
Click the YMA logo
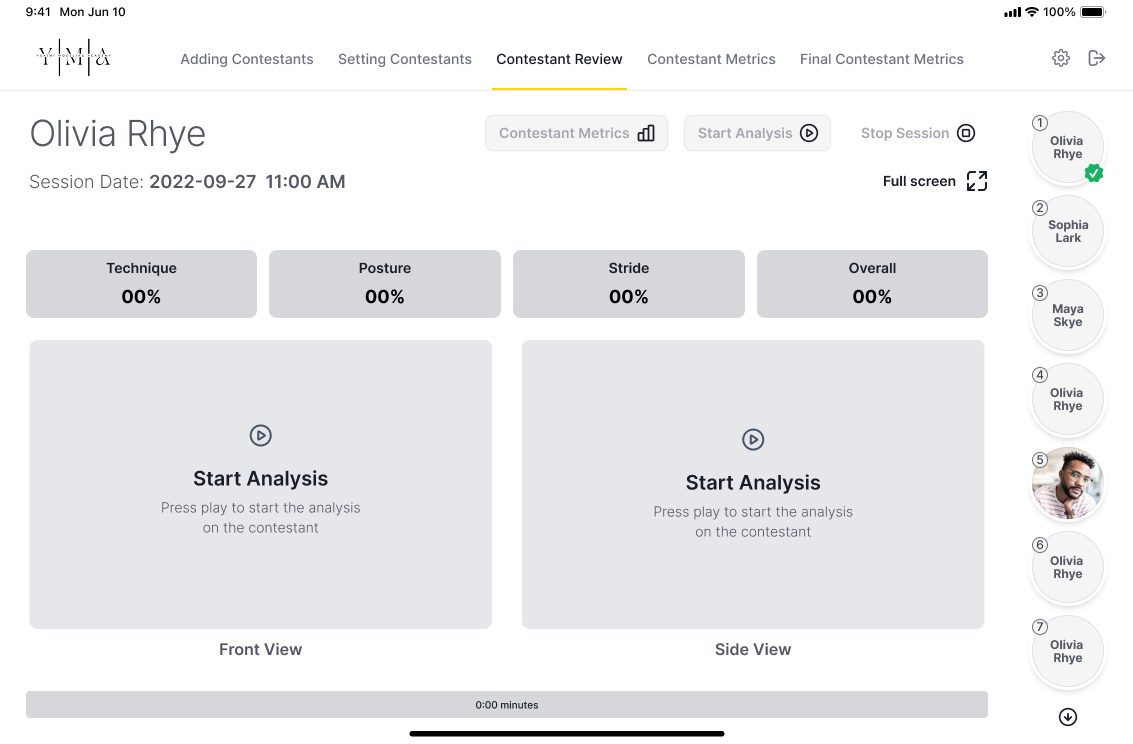tap(74, 57)
